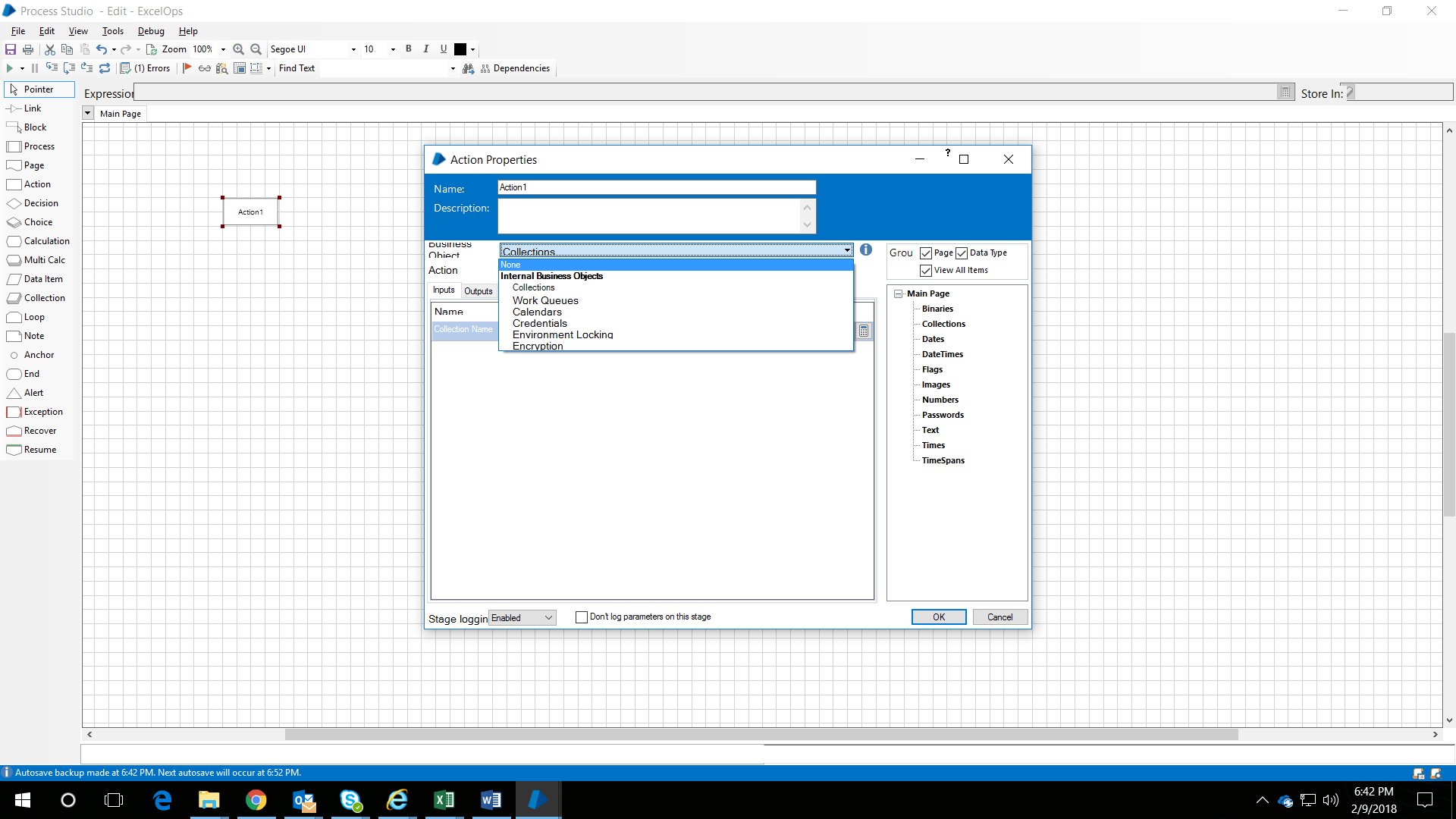Collapse the Main Page tree node
Viewport: 1456px width, 819px height.
[x=899, y=293]
